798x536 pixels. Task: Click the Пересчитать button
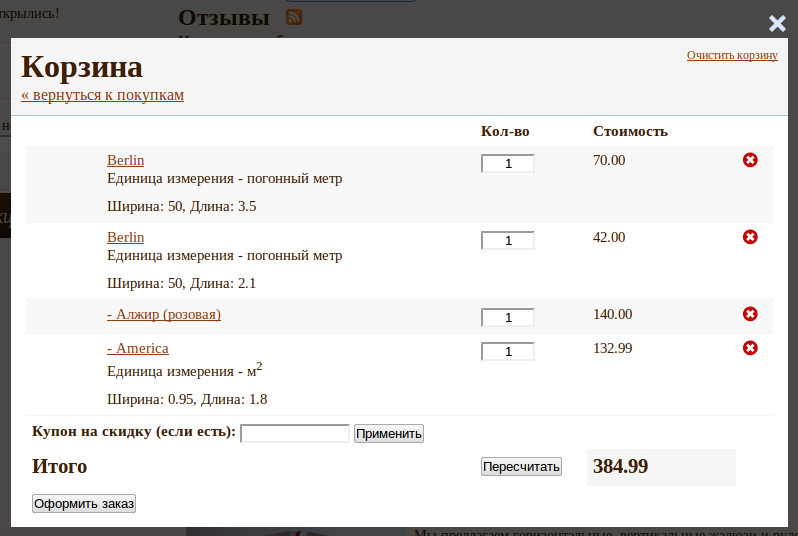click(521, 467)
